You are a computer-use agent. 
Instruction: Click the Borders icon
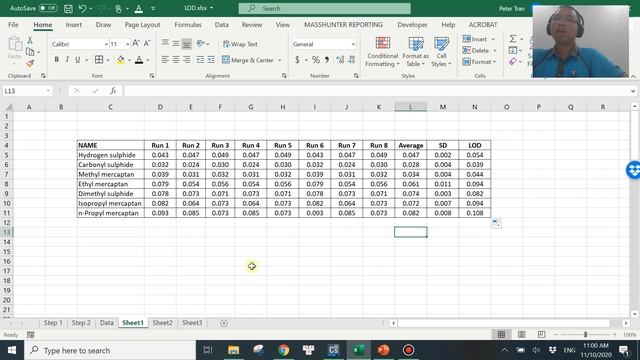(x=99, y=60)
